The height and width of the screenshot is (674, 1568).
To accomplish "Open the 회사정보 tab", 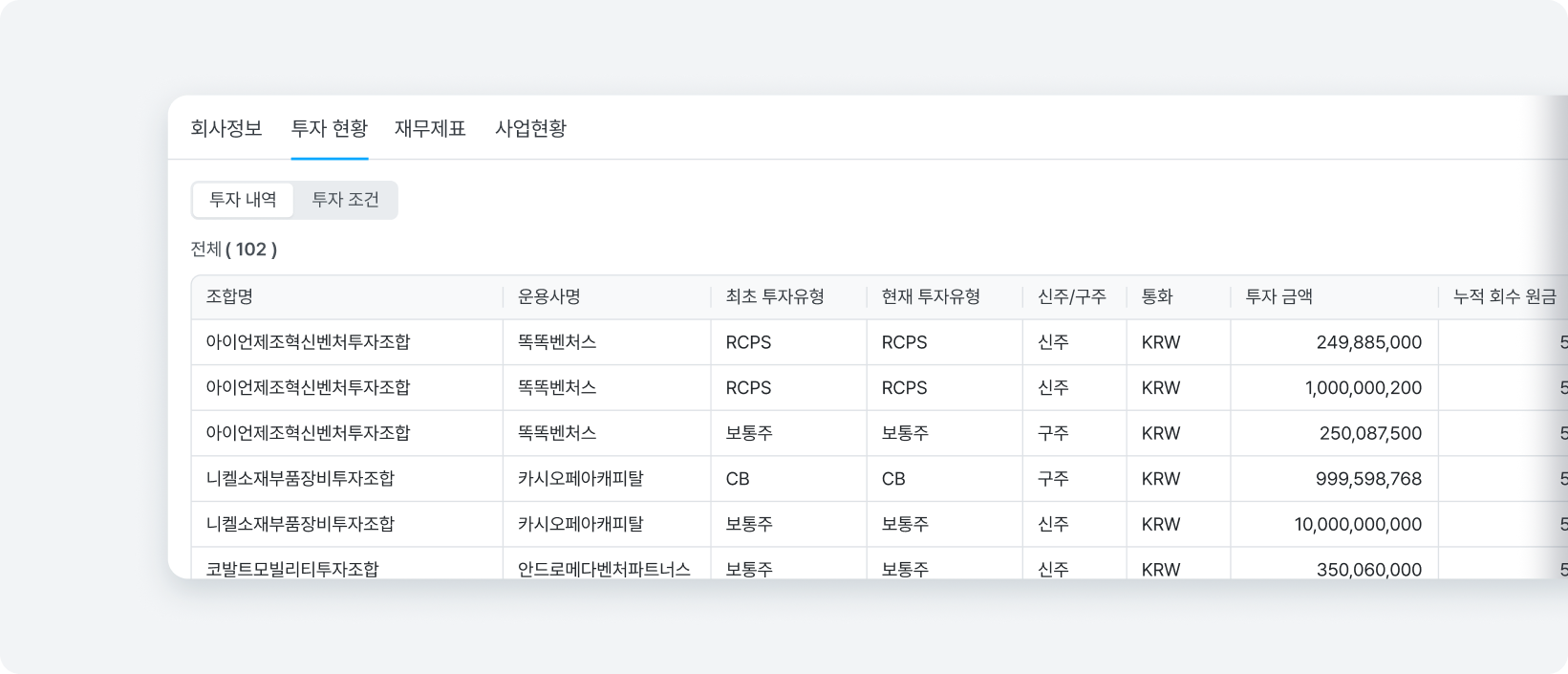I will [226, 128].
